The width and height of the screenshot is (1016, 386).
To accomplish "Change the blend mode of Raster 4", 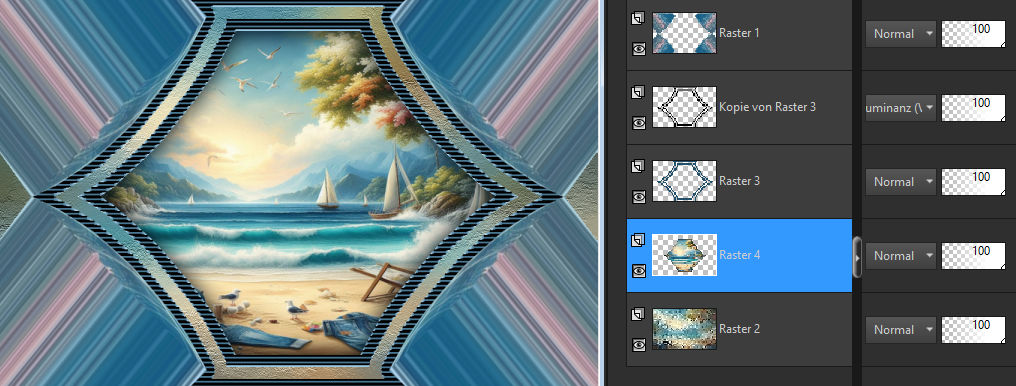I will click(x=901, y=256).
